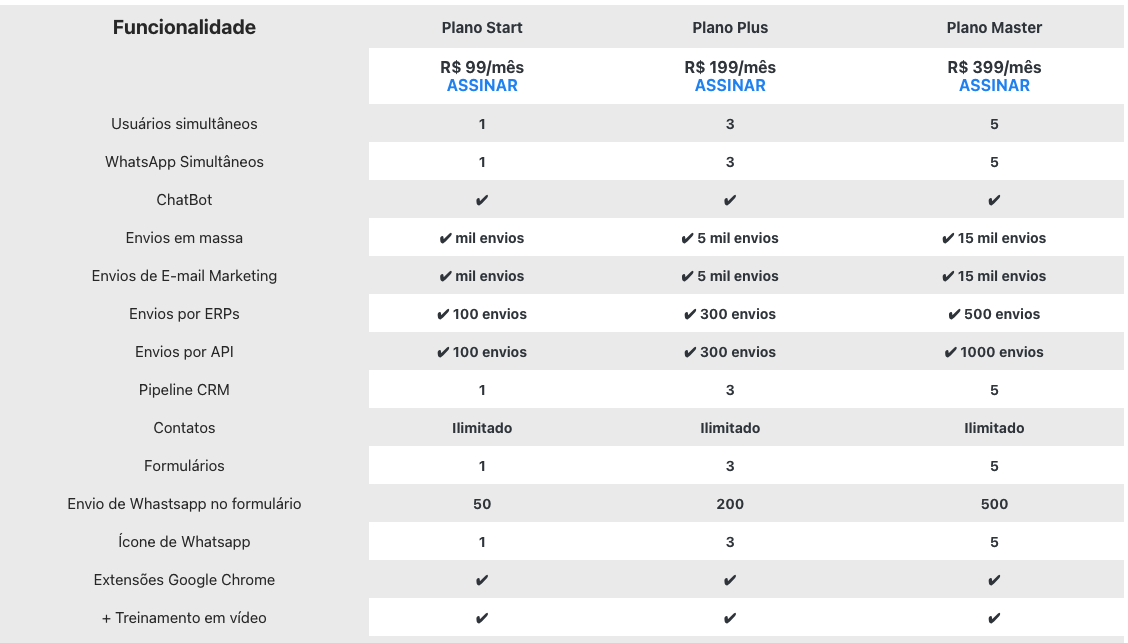Click ASSINAR under Plano Start
Viewport: 1128px width, 643px height.
pyautogui.click(x=482, y=86)
